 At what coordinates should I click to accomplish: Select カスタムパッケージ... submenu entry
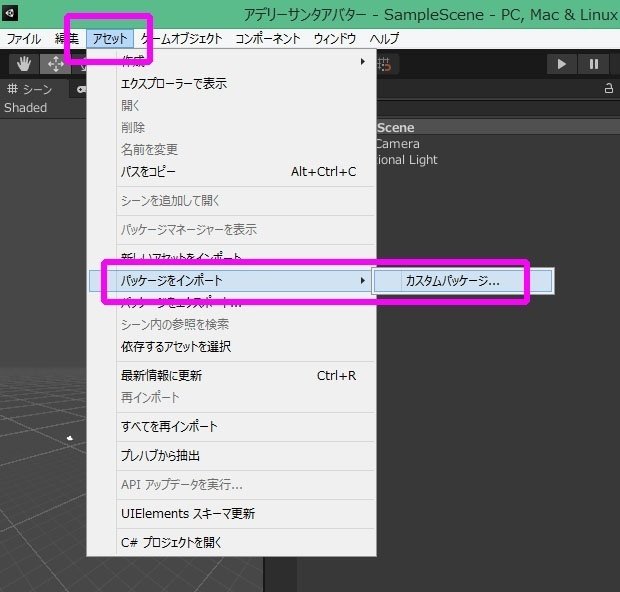[x=463, y=281]
